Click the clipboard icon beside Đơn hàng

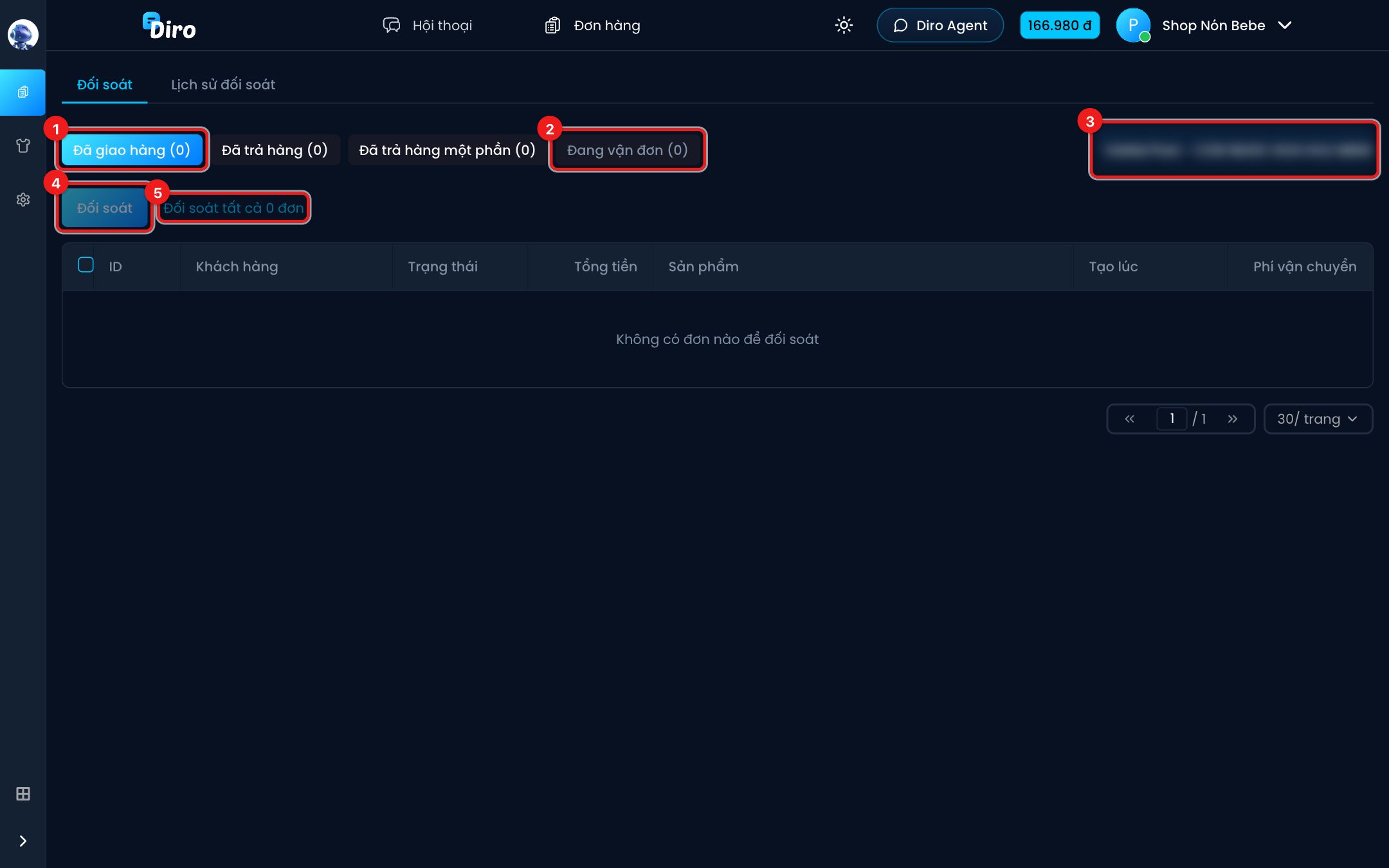(x=552, y=25)
